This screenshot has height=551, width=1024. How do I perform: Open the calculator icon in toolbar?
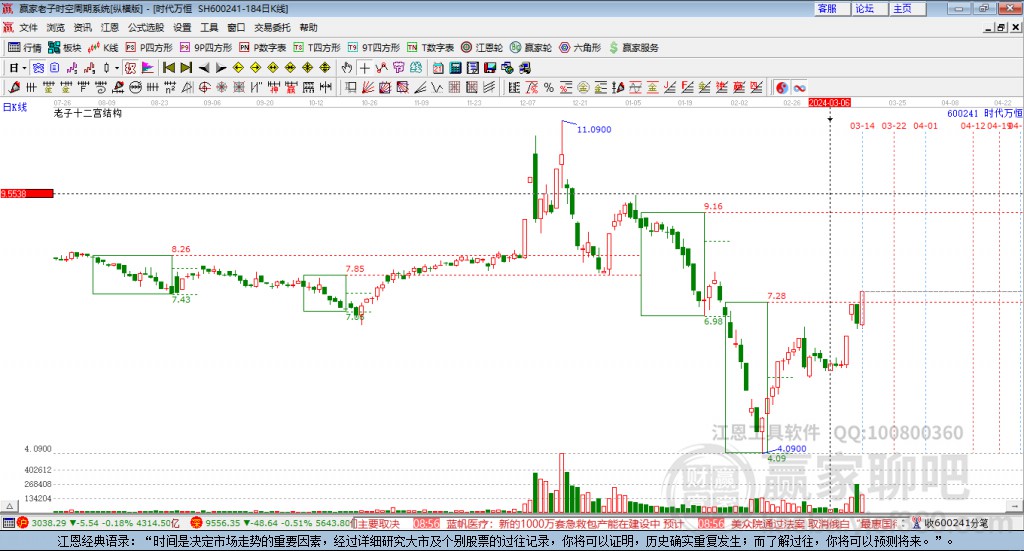tap(455, 68)
